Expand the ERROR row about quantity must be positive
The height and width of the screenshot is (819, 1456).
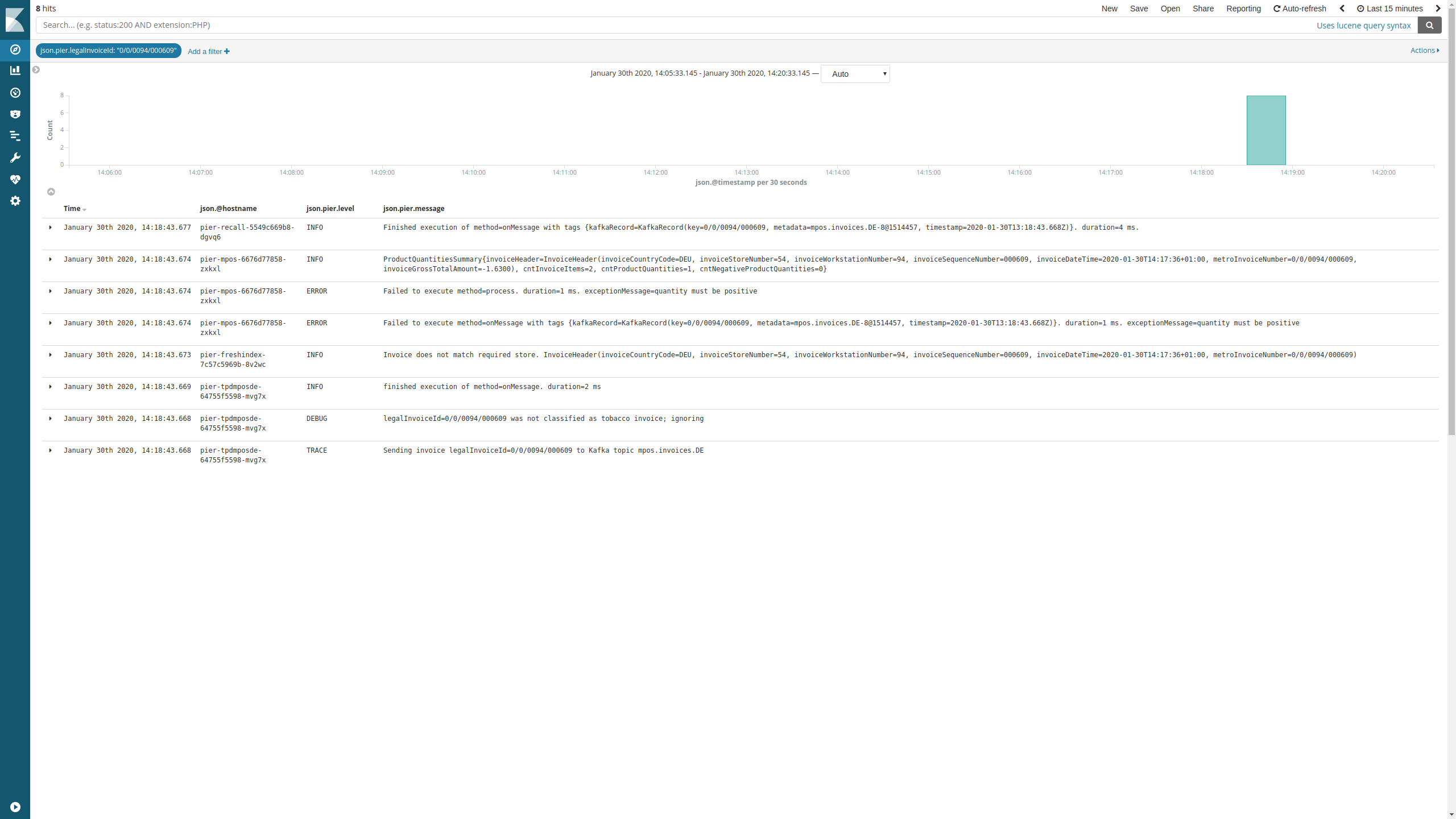(51, 291)
